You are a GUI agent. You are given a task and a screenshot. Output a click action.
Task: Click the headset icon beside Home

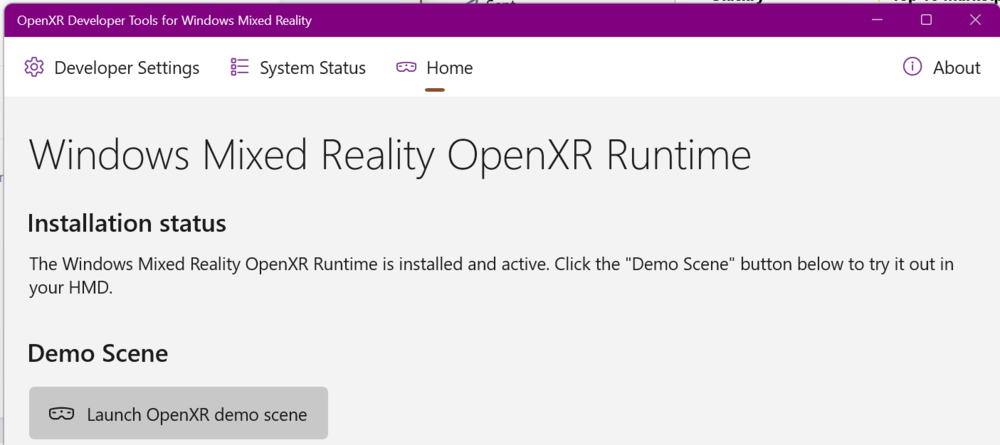pyautogui.click(x=406, y=67)
